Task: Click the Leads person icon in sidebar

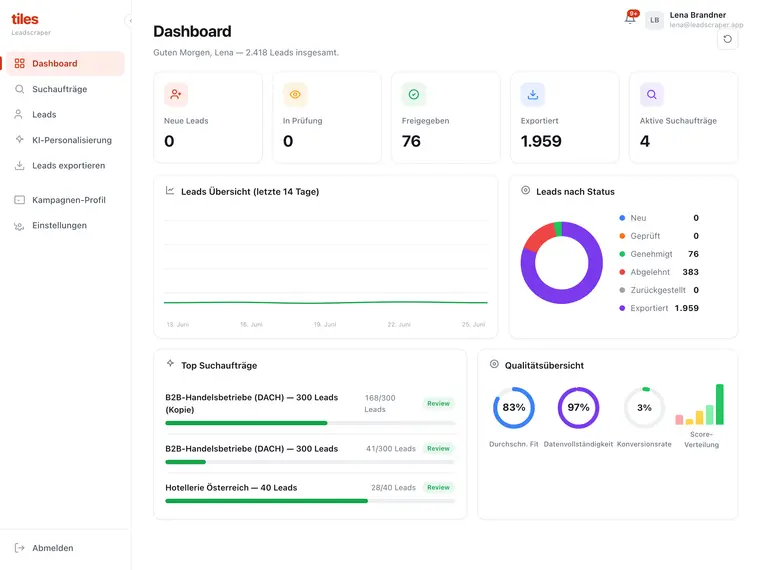Action: click(18, 114)
